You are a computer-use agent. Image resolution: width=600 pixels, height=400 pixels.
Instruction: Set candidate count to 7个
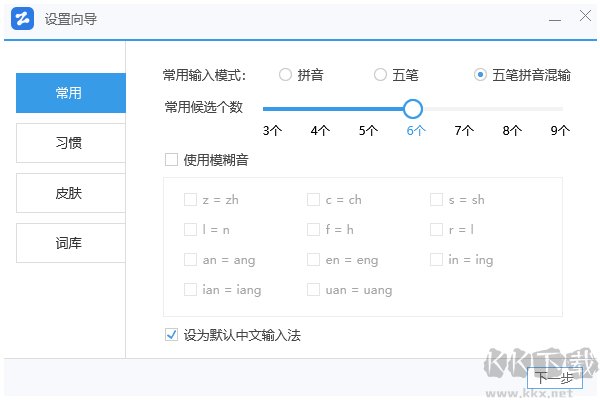[464, 130]
